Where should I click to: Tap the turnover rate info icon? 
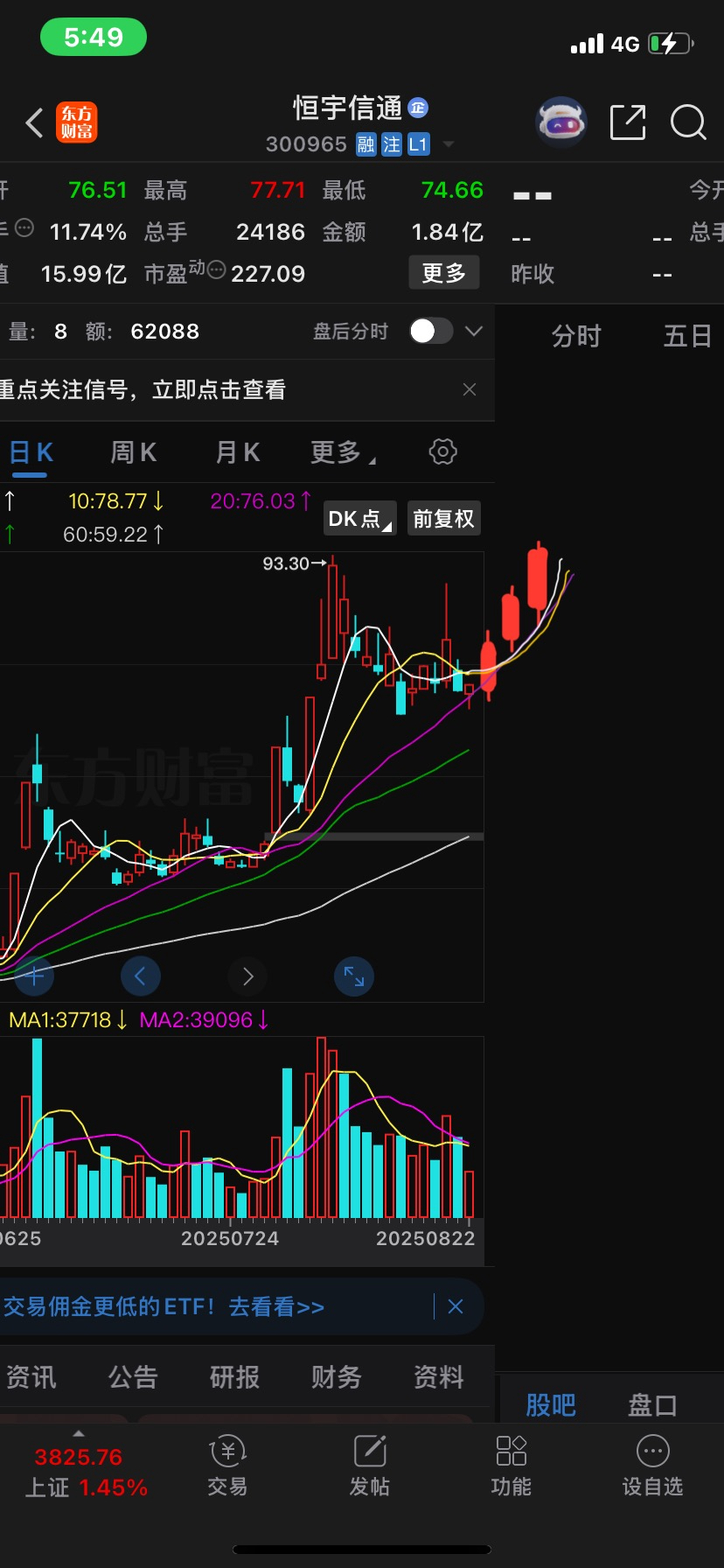(x=24, y=228)
